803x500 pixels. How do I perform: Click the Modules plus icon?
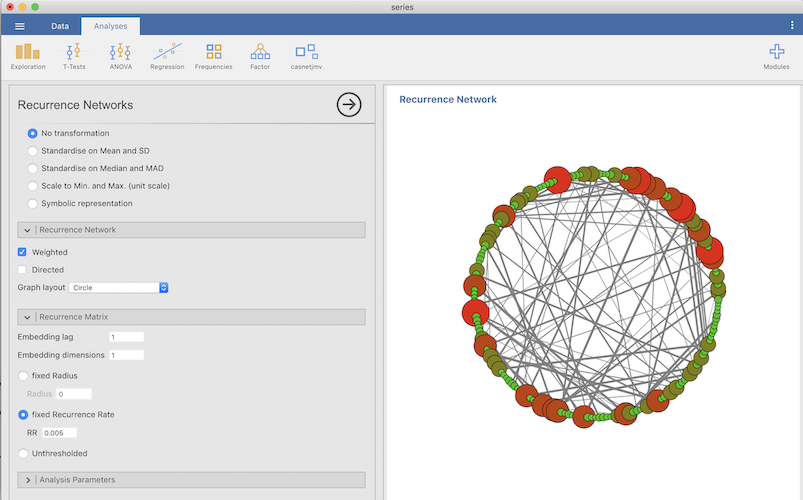click(776, 55)
